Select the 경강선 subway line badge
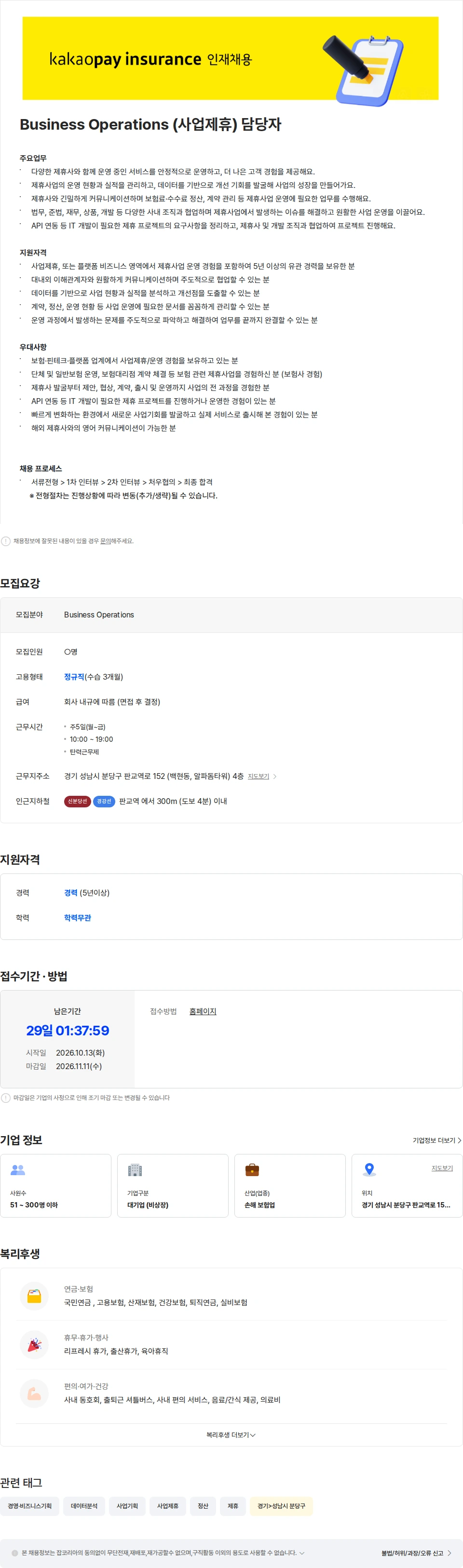Image resolution: width=463 pixels, height=1568 pixels. [x=104, y=802]
